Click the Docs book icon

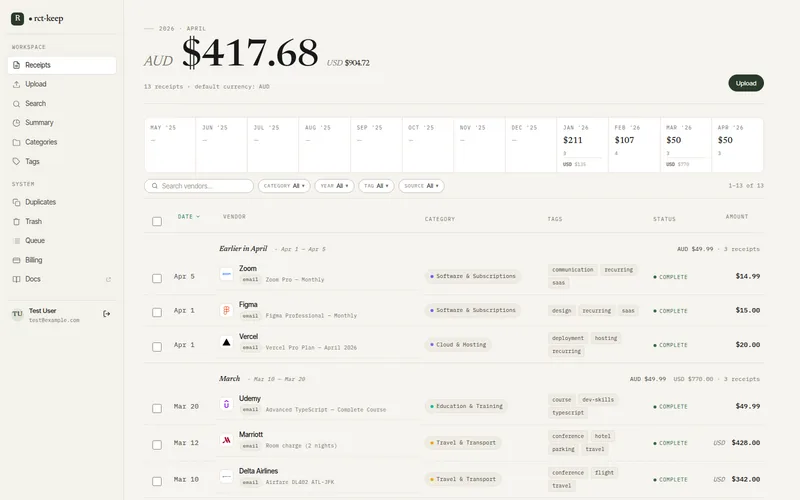coord(16,279)
